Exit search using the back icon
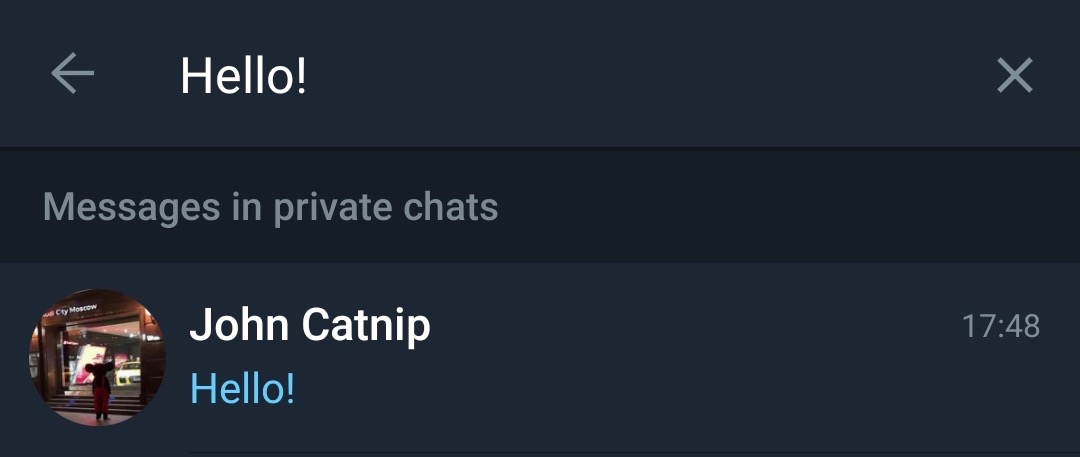The width and height of the screenshot is (1080, 457). [x=72, y=74]
